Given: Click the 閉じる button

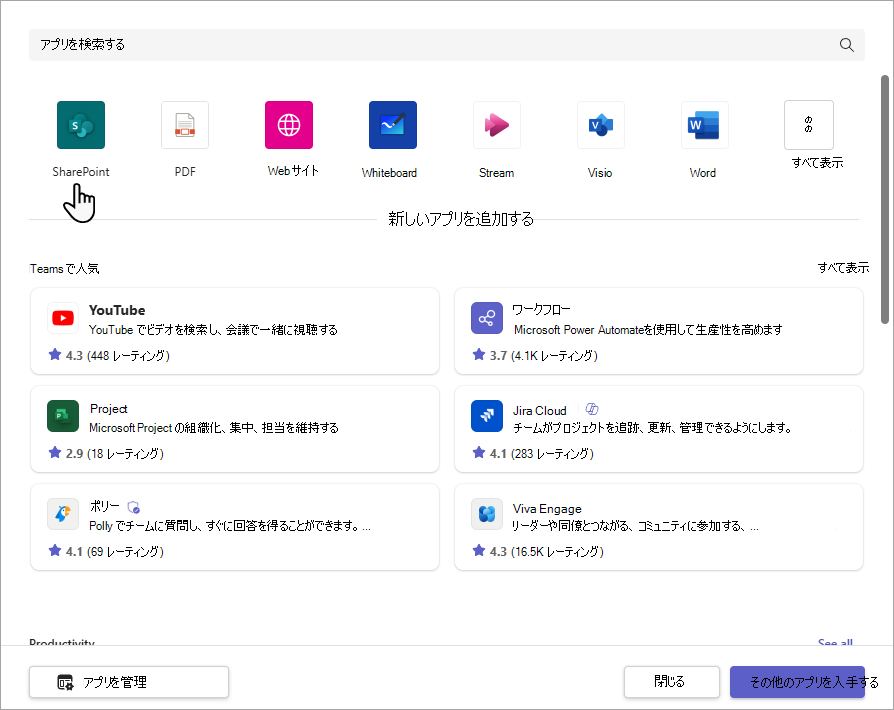Looking at the screenshot, I should (672, 681).
